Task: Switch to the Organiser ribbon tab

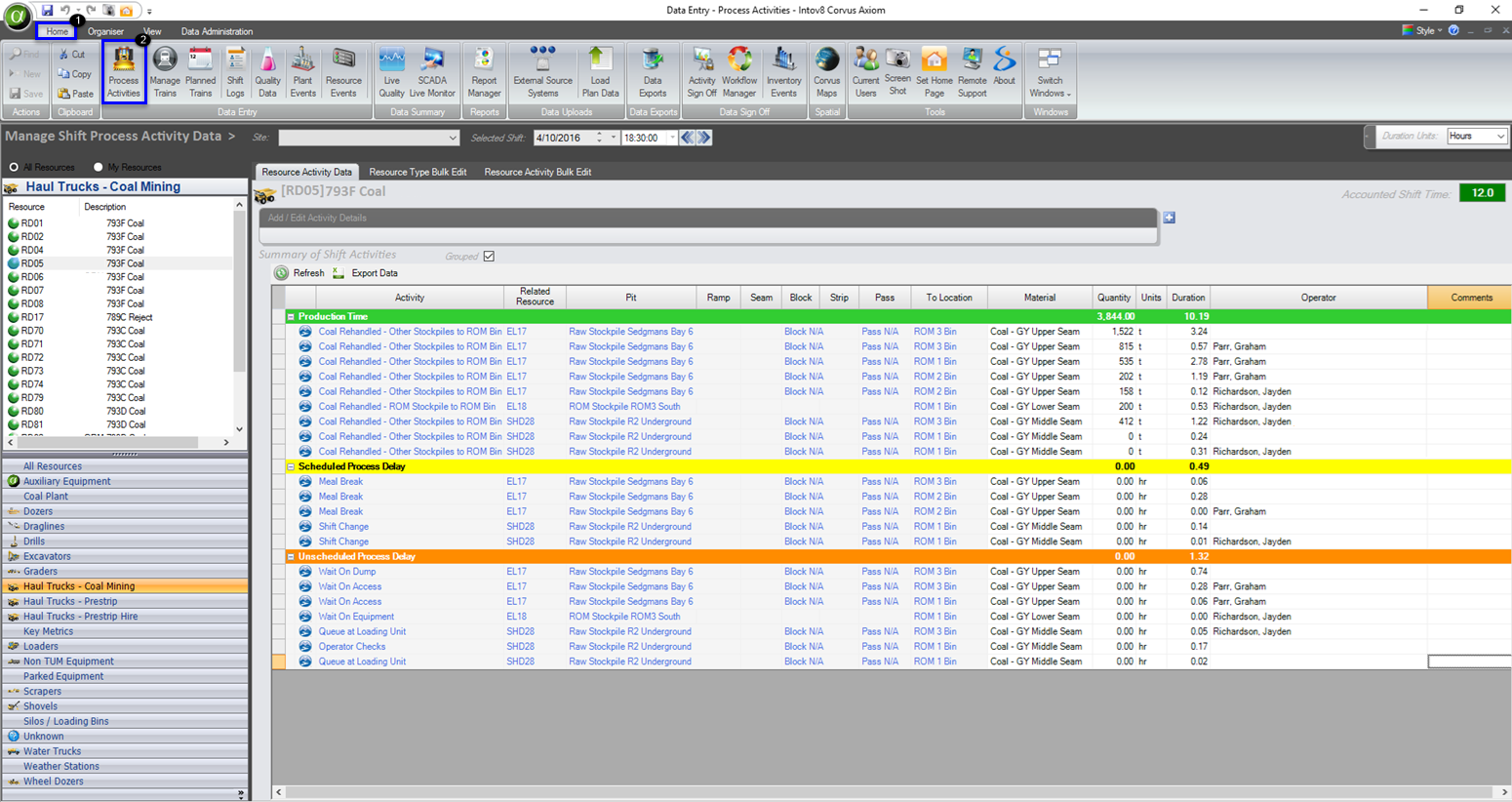Action: pos(105,31)
